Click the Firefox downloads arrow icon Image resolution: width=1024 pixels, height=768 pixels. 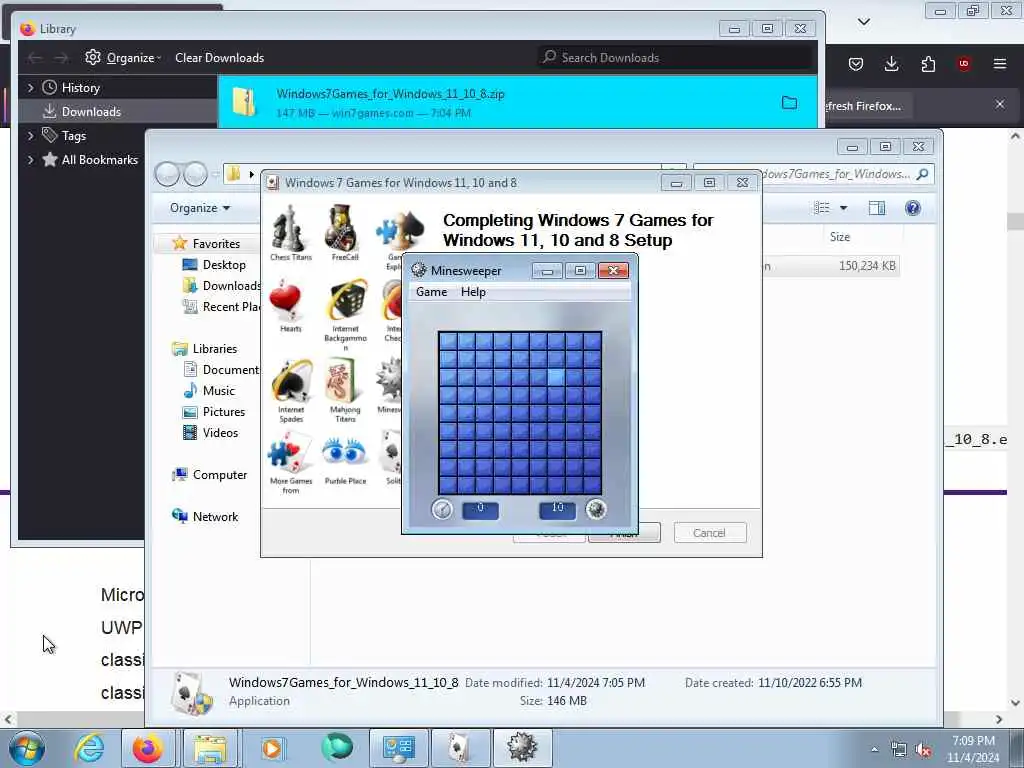click(x=891, y=64)
